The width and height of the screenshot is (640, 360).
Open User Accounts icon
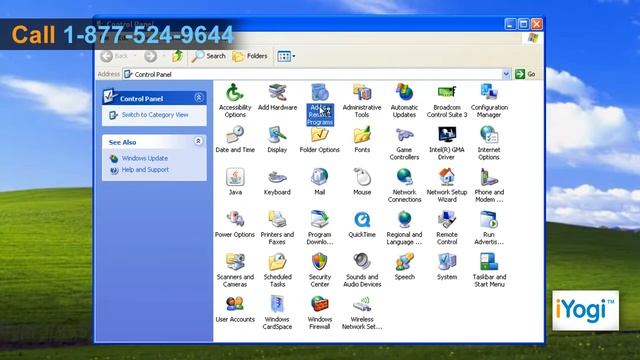click(235, 309)
